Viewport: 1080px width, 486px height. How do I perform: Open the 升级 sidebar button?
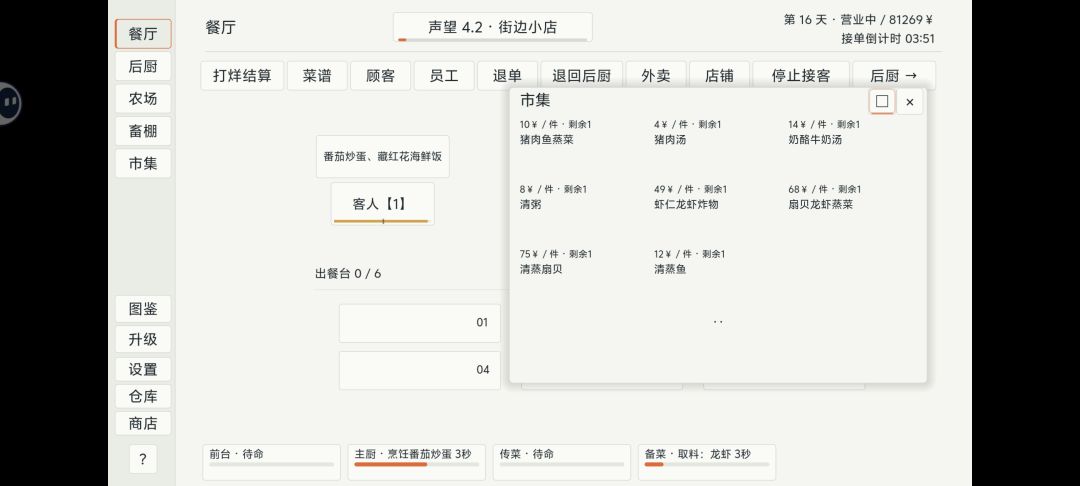click(x=143, y=339)
